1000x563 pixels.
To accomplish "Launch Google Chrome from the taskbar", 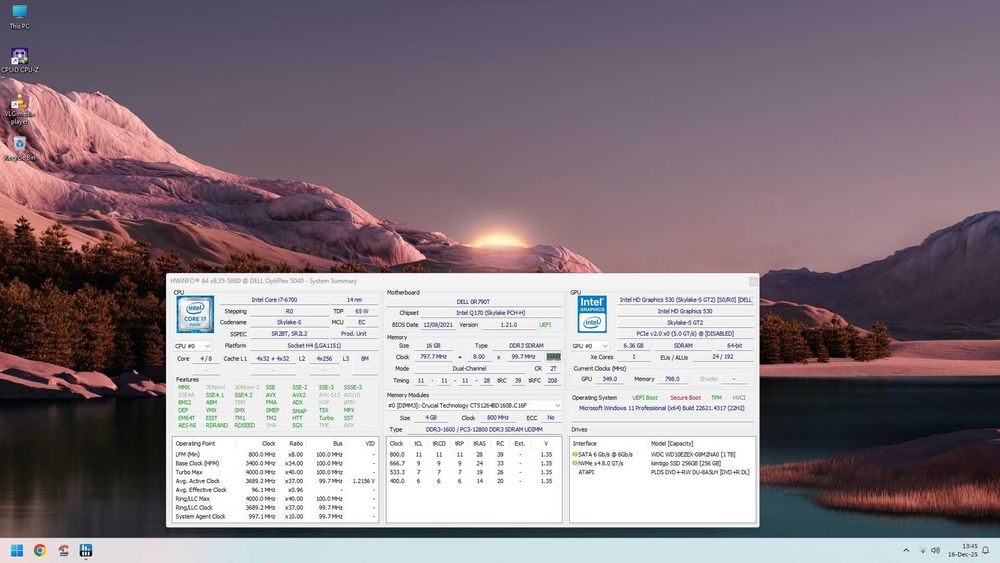I will point(40,551).
